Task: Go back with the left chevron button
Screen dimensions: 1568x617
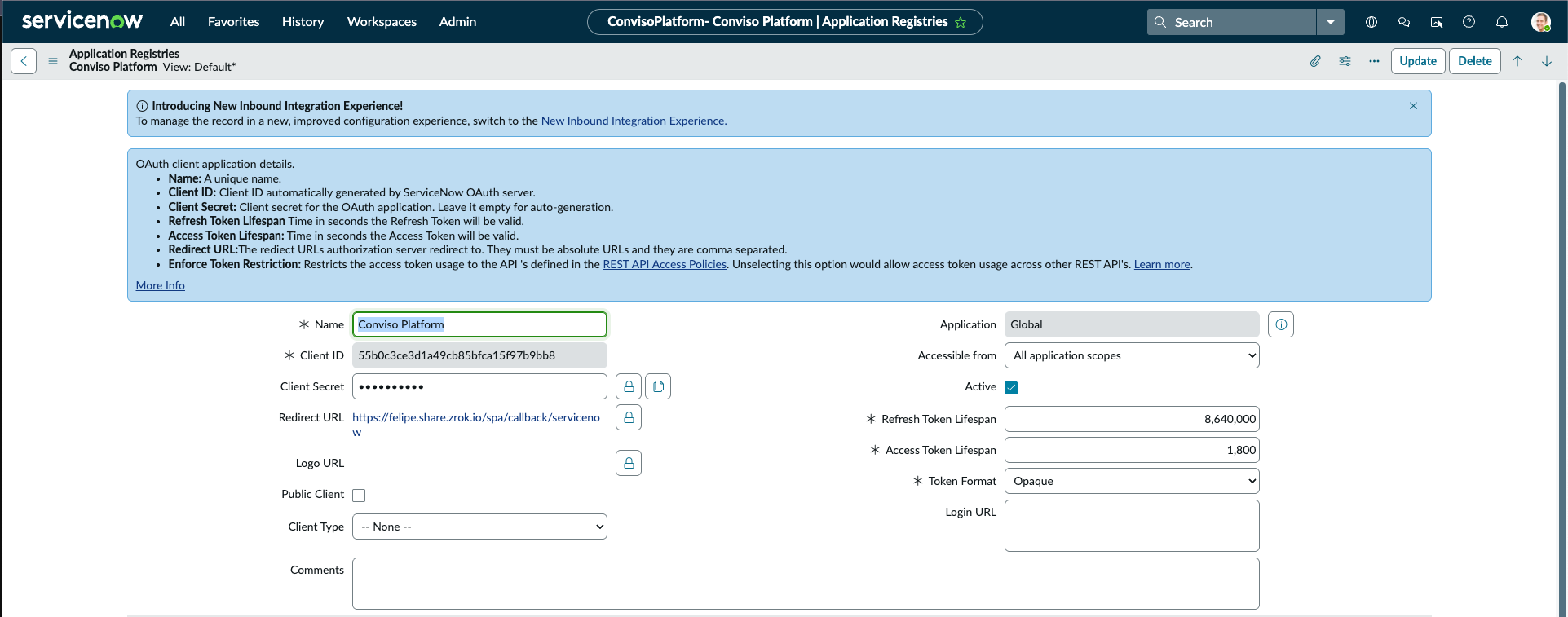Action: [x=24, y=61]
